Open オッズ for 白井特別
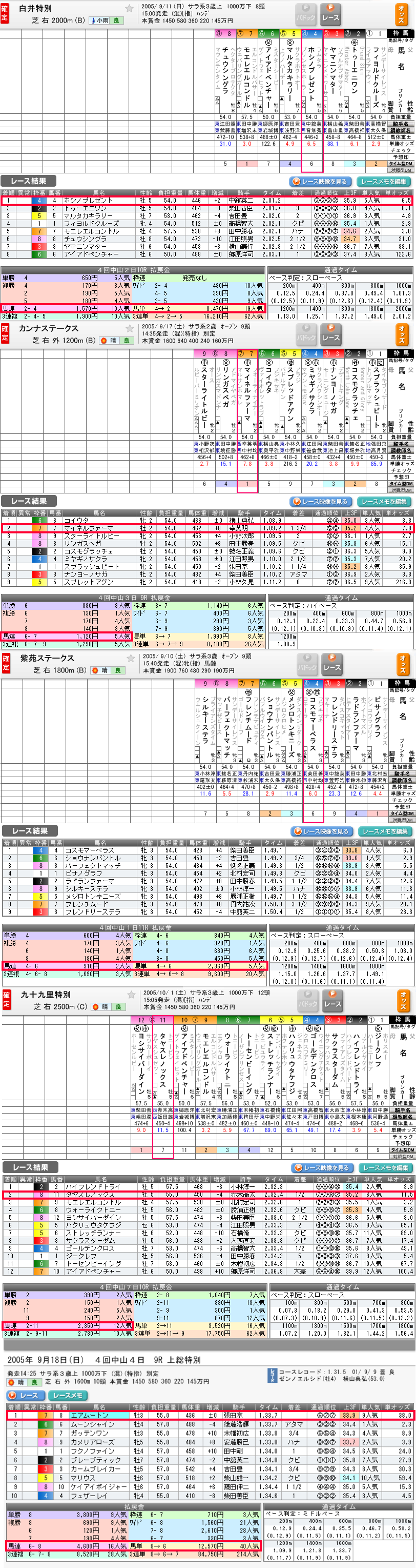This screenshot has width=416, height=1568. [x=402, y=14]
